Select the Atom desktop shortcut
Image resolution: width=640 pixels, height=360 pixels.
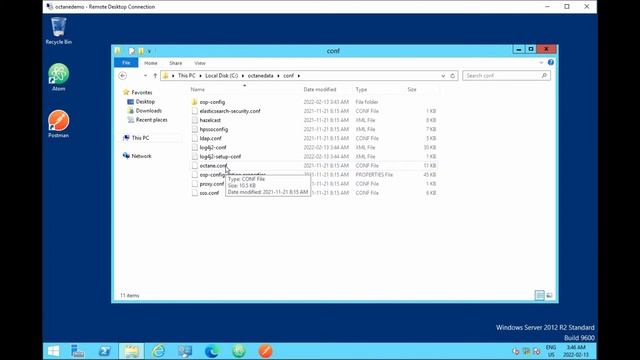click(x=58, y=77)
